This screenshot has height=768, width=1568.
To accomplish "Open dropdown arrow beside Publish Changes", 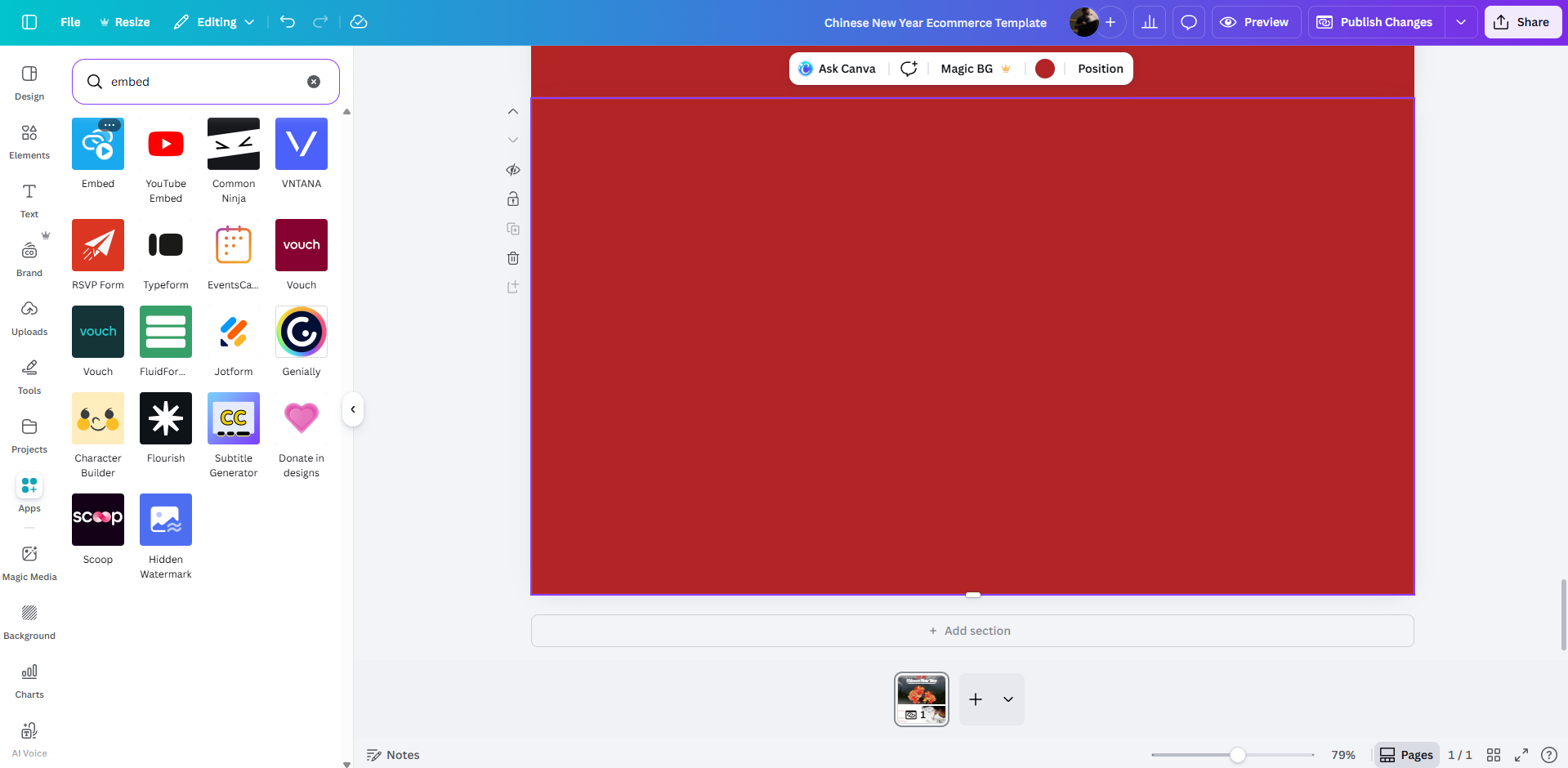I will coord(1461,22).
